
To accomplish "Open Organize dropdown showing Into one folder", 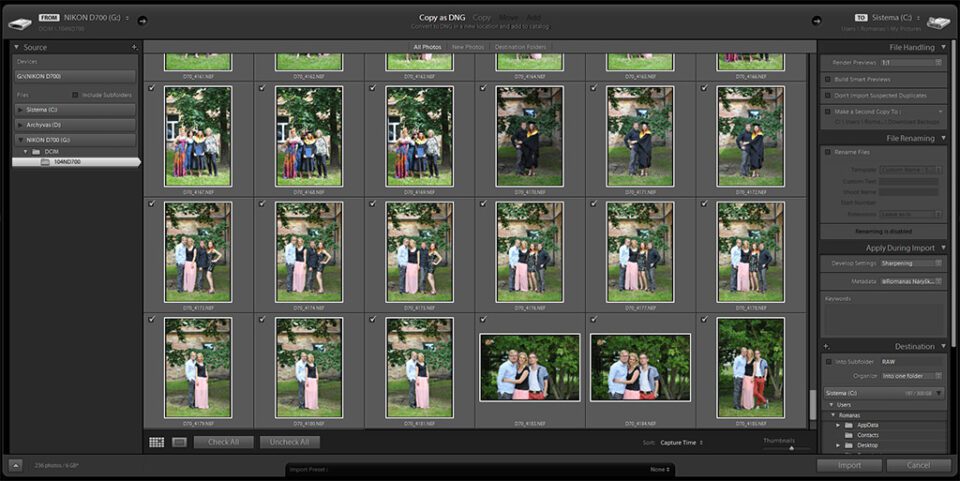I will (911, 376).
